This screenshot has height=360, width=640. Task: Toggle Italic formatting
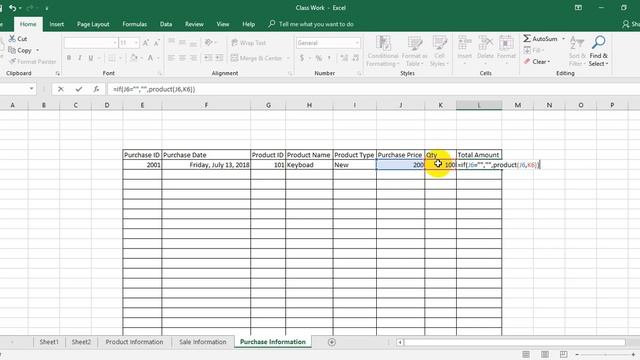click(x=80, y=58)
